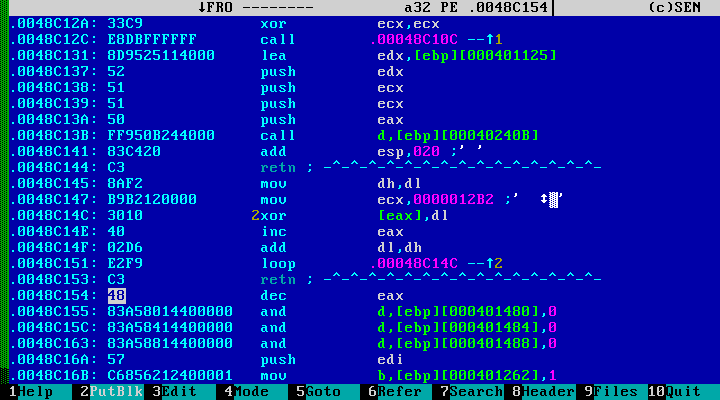Click the Goto function key
720x400 pixels.
tap(322, 392)
